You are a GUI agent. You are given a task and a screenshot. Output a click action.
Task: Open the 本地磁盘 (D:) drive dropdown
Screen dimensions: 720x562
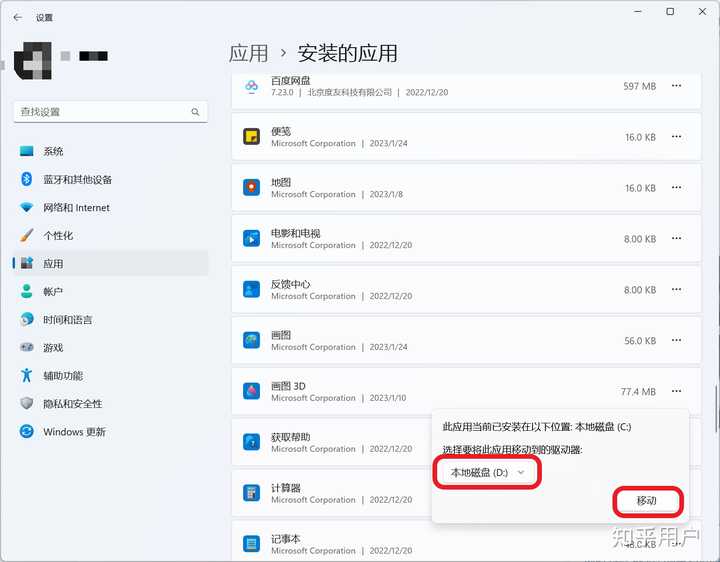(487, 472)
